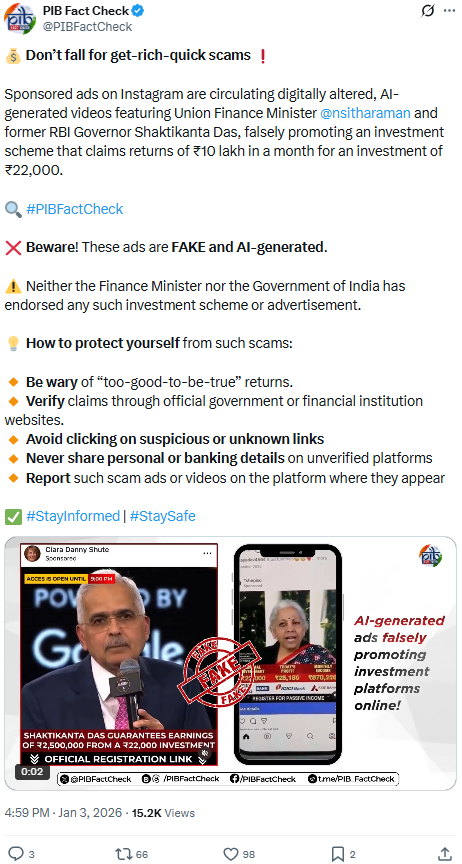
Task: Click the blue verified badge
Action: [x=138, y=10]
